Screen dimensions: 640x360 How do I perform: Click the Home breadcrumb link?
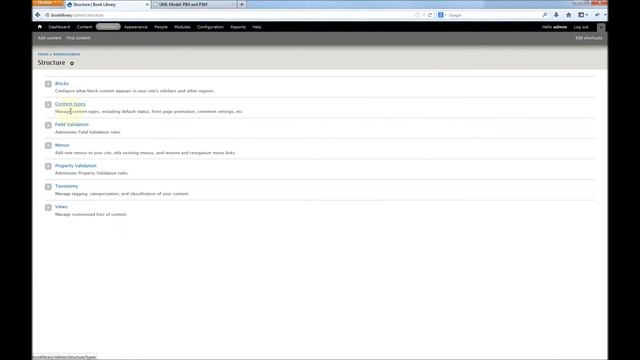(43, 54)
